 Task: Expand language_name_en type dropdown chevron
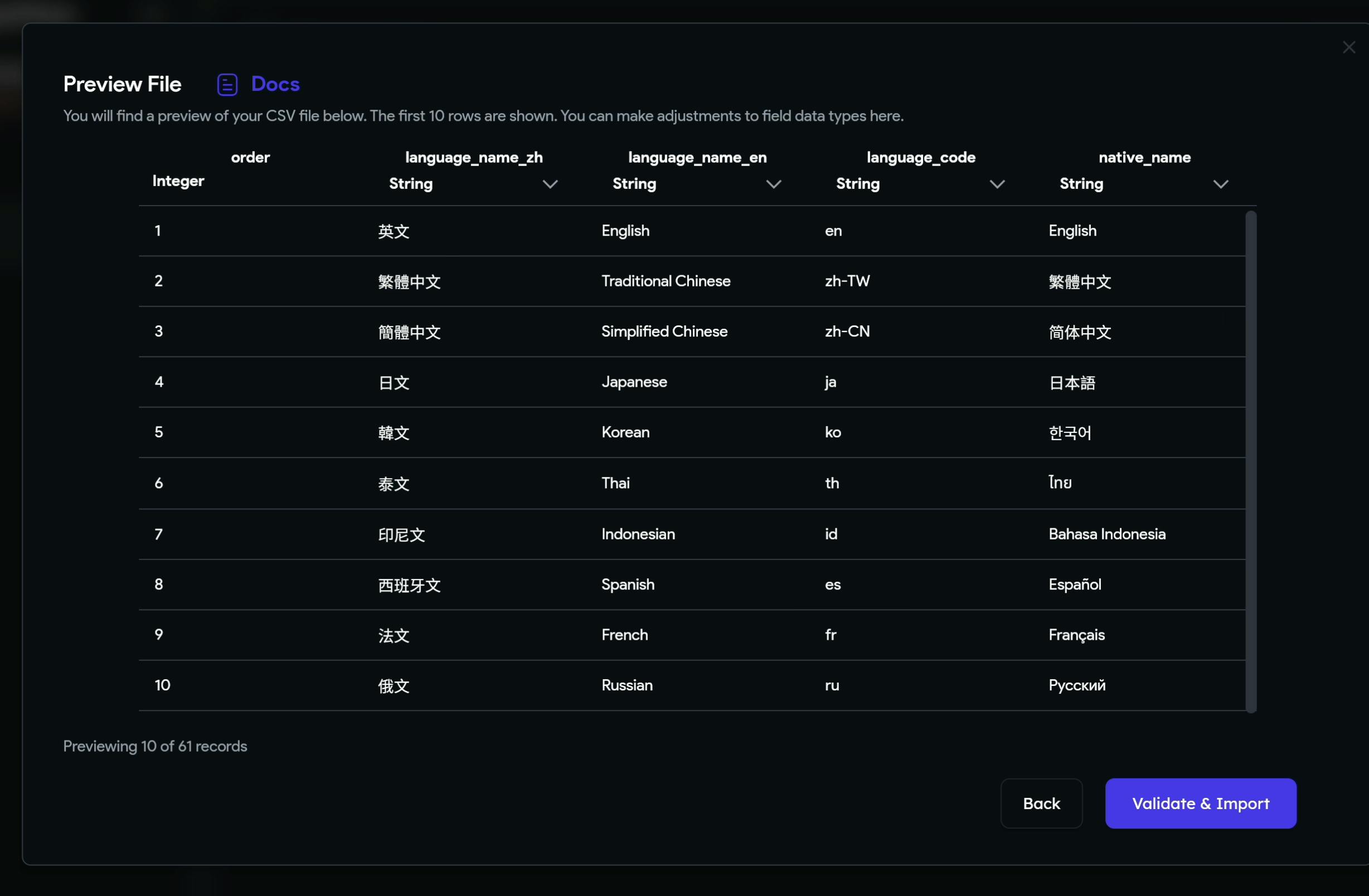[773, 184]
